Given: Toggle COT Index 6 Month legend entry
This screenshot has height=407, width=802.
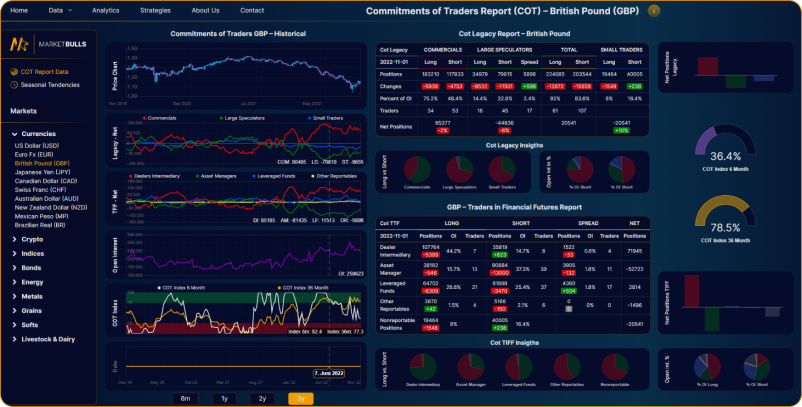Looking at the screenshot, I should pyautogui.click(x=182, y=288).
